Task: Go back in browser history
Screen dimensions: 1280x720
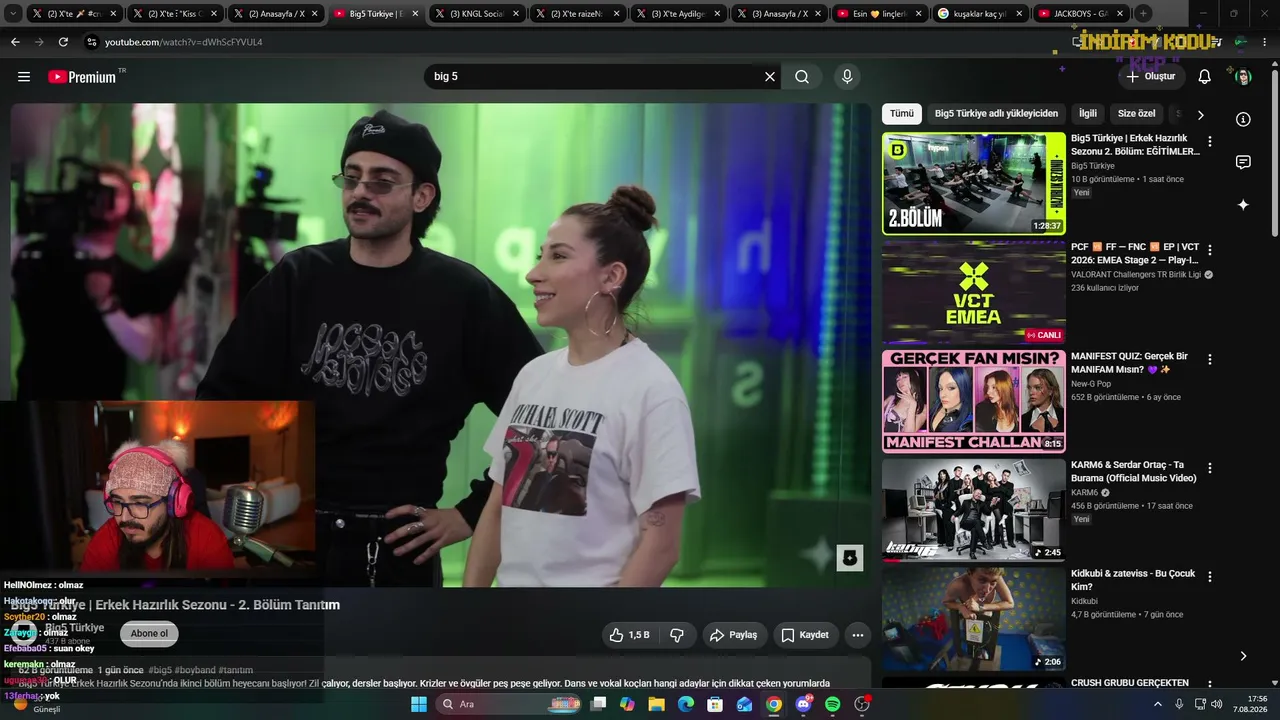Action: [15, 42]
